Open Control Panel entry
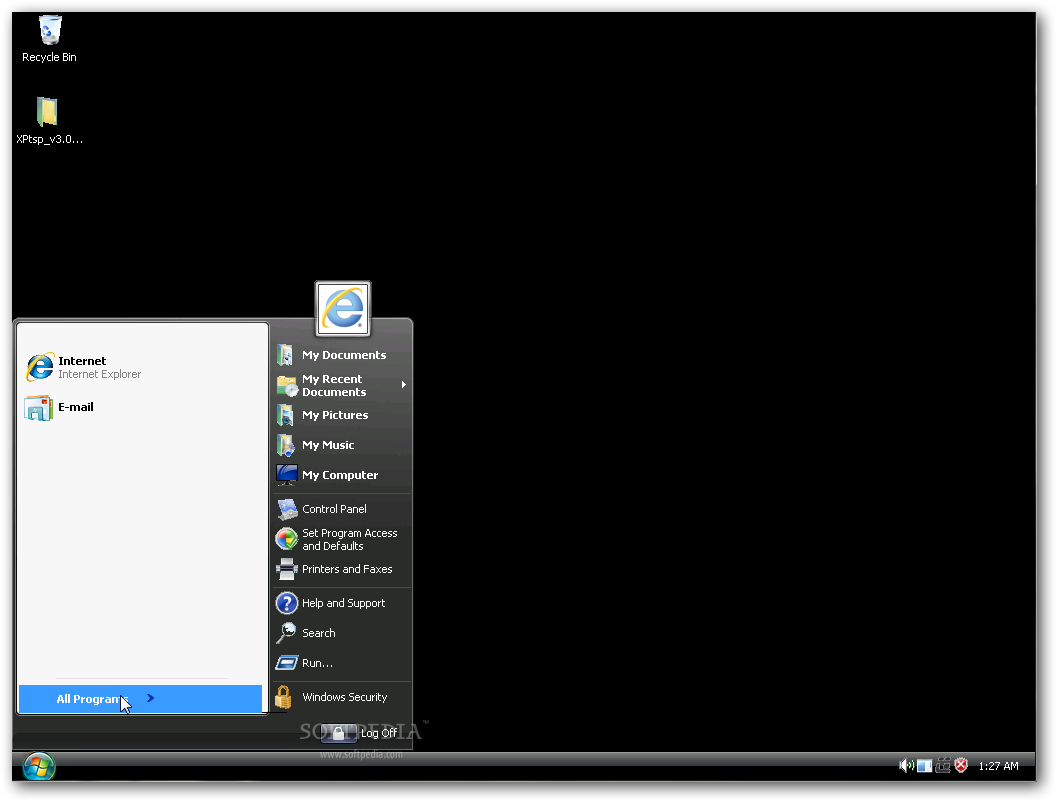 tap(343, 509)
